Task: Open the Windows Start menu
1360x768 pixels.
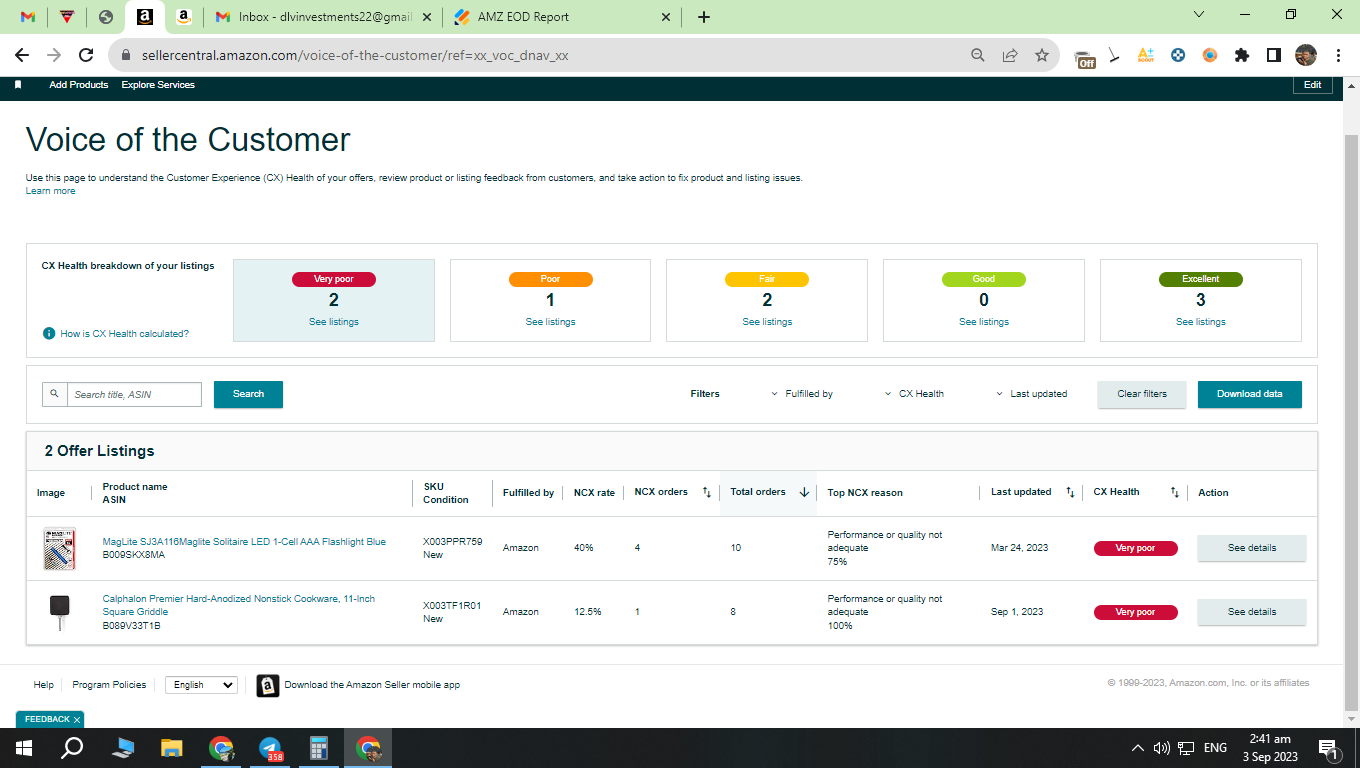Action: [24, 748]
